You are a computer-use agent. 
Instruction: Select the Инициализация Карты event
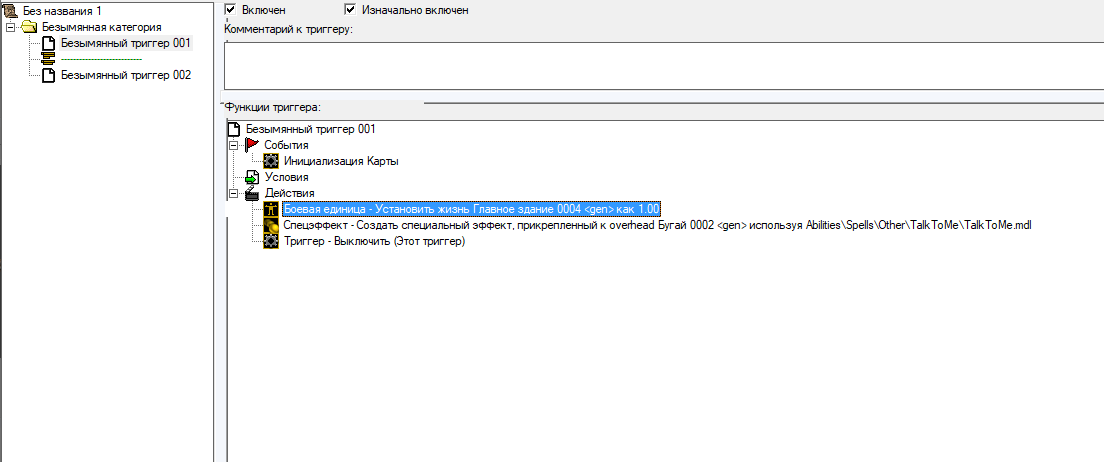pos(341,161)
